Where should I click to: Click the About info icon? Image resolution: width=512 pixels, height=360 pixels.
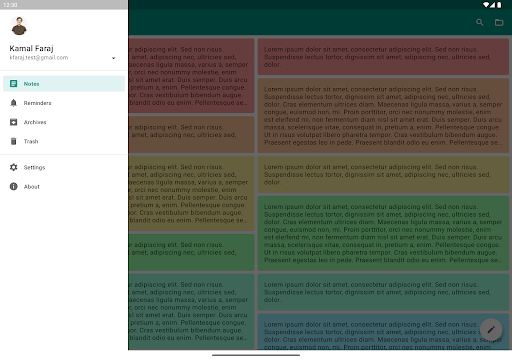pos(13,186)
